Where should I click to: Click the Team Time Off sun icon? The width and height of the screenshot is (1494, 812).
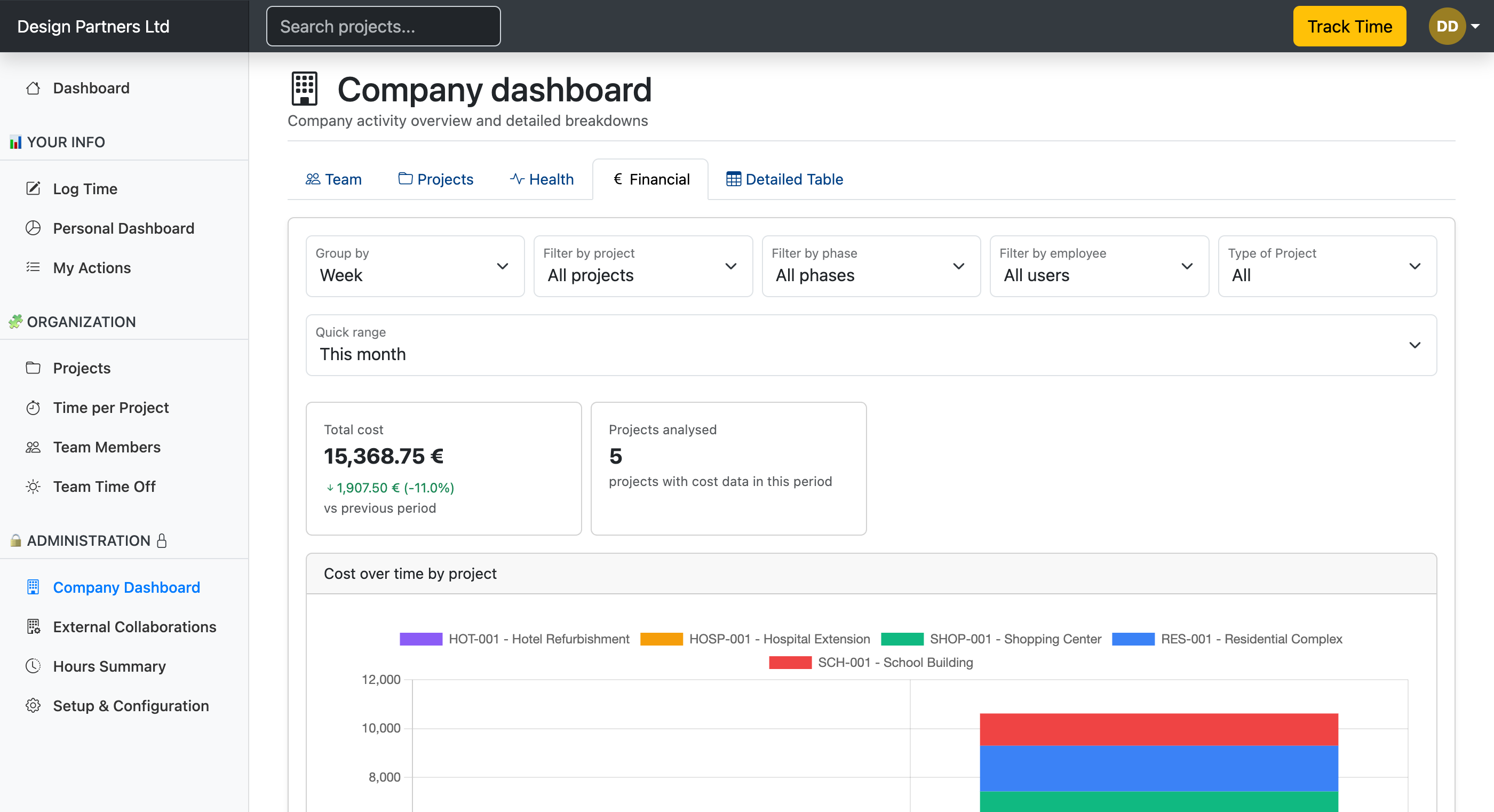click(33, 486)
